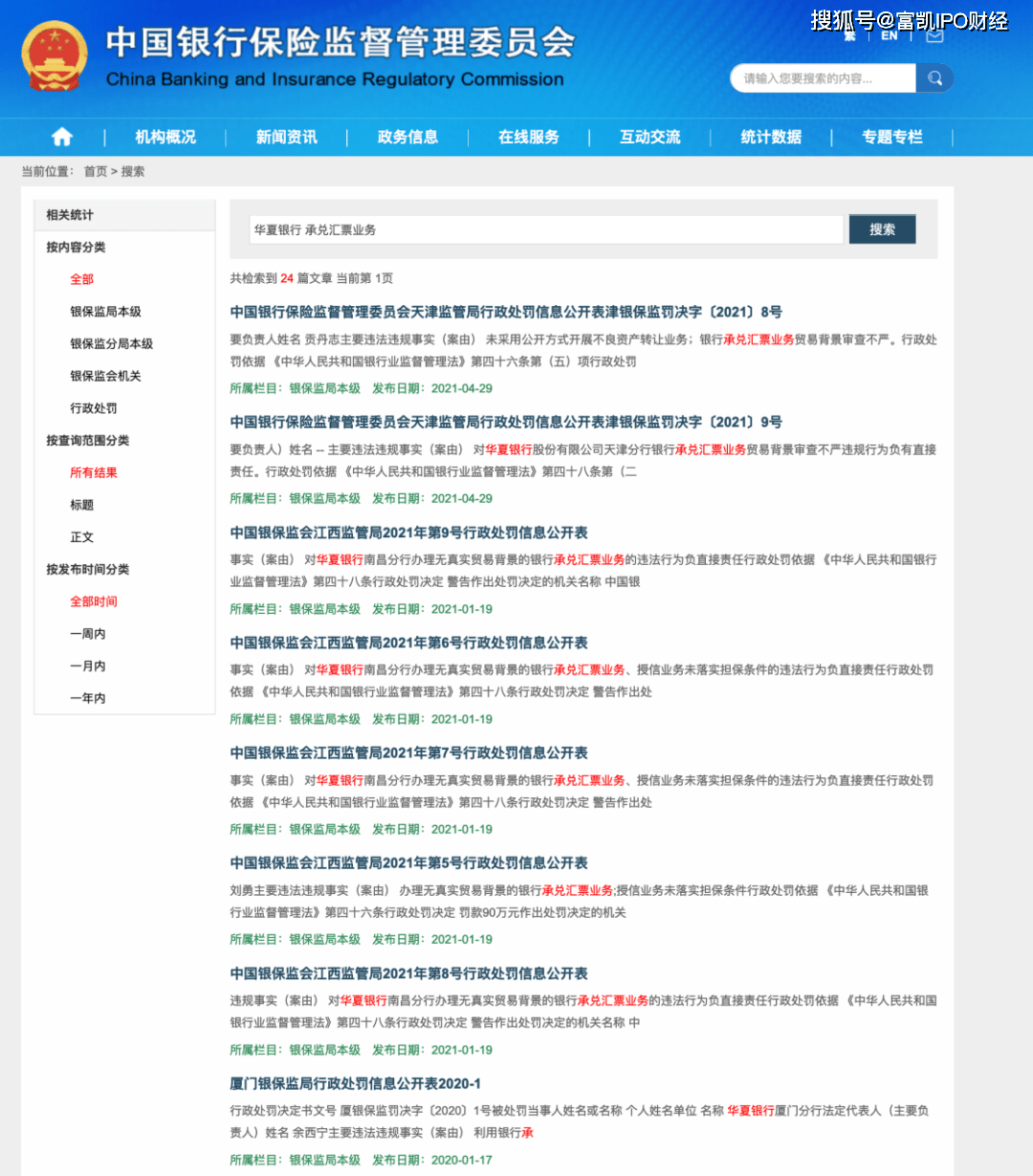
Task: Filter by 行政处罚
Action: tap(94, 408)
